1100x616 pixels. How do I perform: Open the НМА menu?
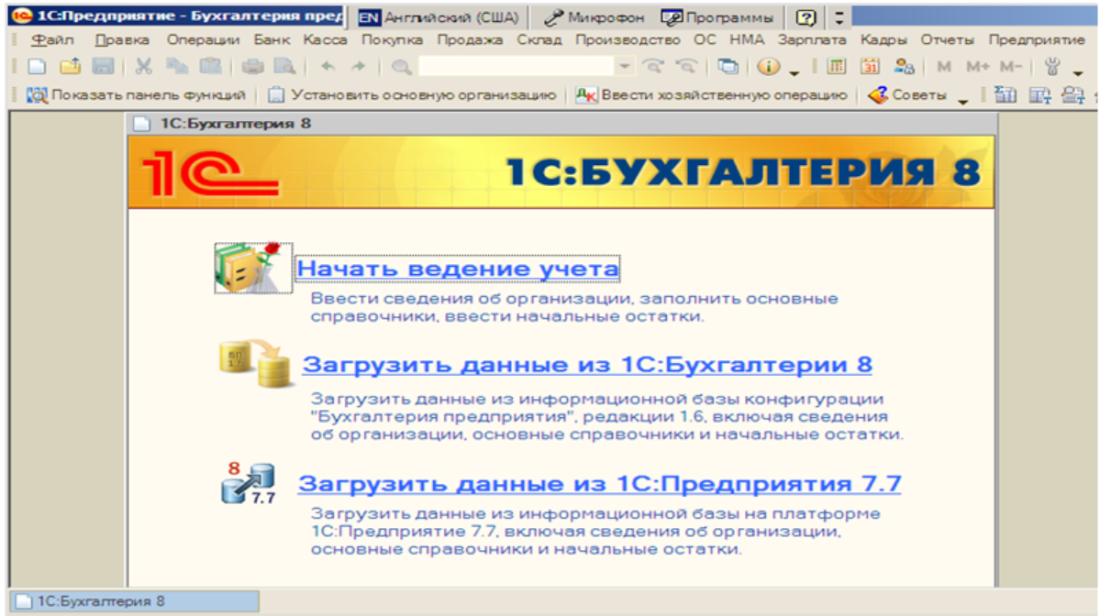[746, 40]
